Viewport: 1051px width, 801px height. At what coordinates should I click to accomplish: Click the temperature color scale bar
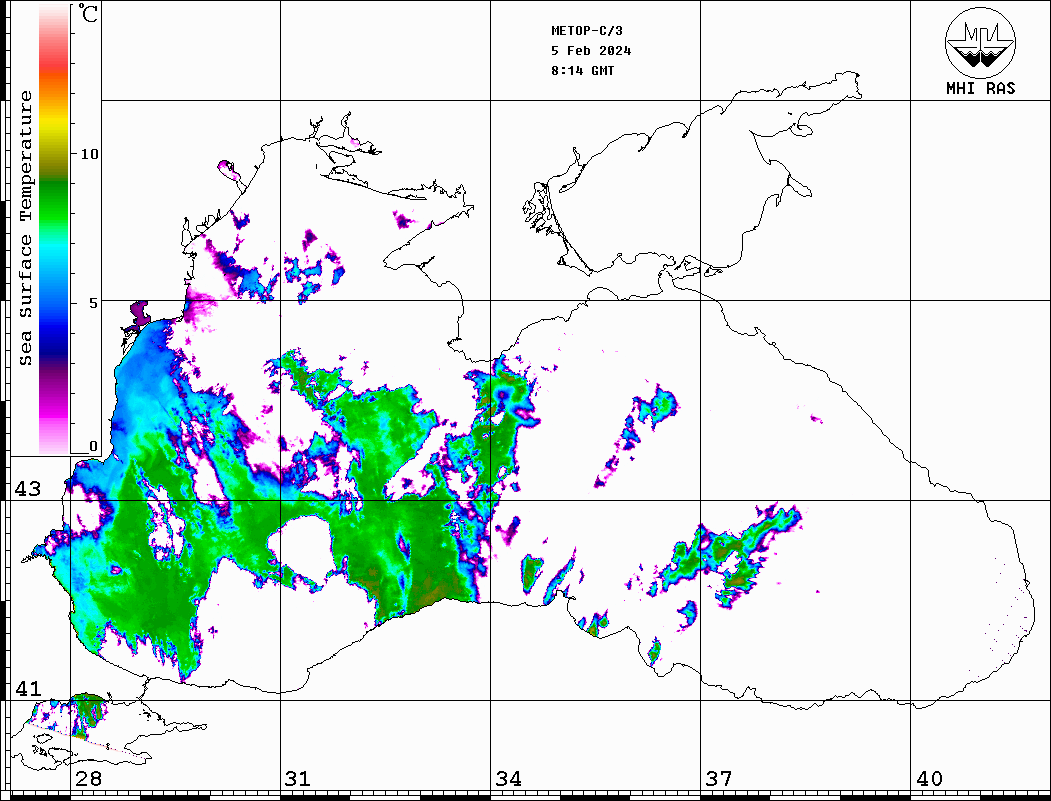(x=54, y=229)
